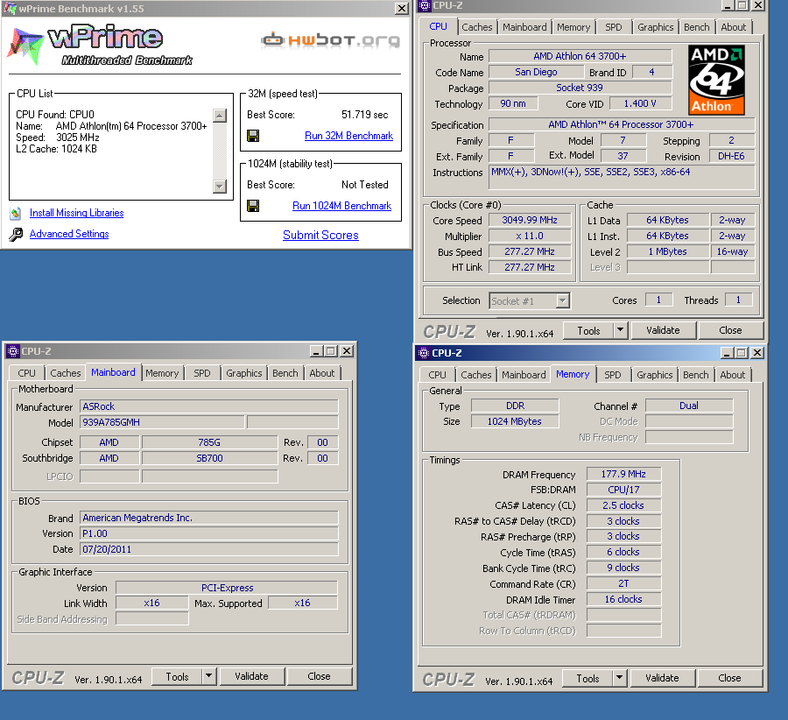788x720 pixels.
Task: Minimize the Mainboard CPU-Z window
Action: coord(316,351)
